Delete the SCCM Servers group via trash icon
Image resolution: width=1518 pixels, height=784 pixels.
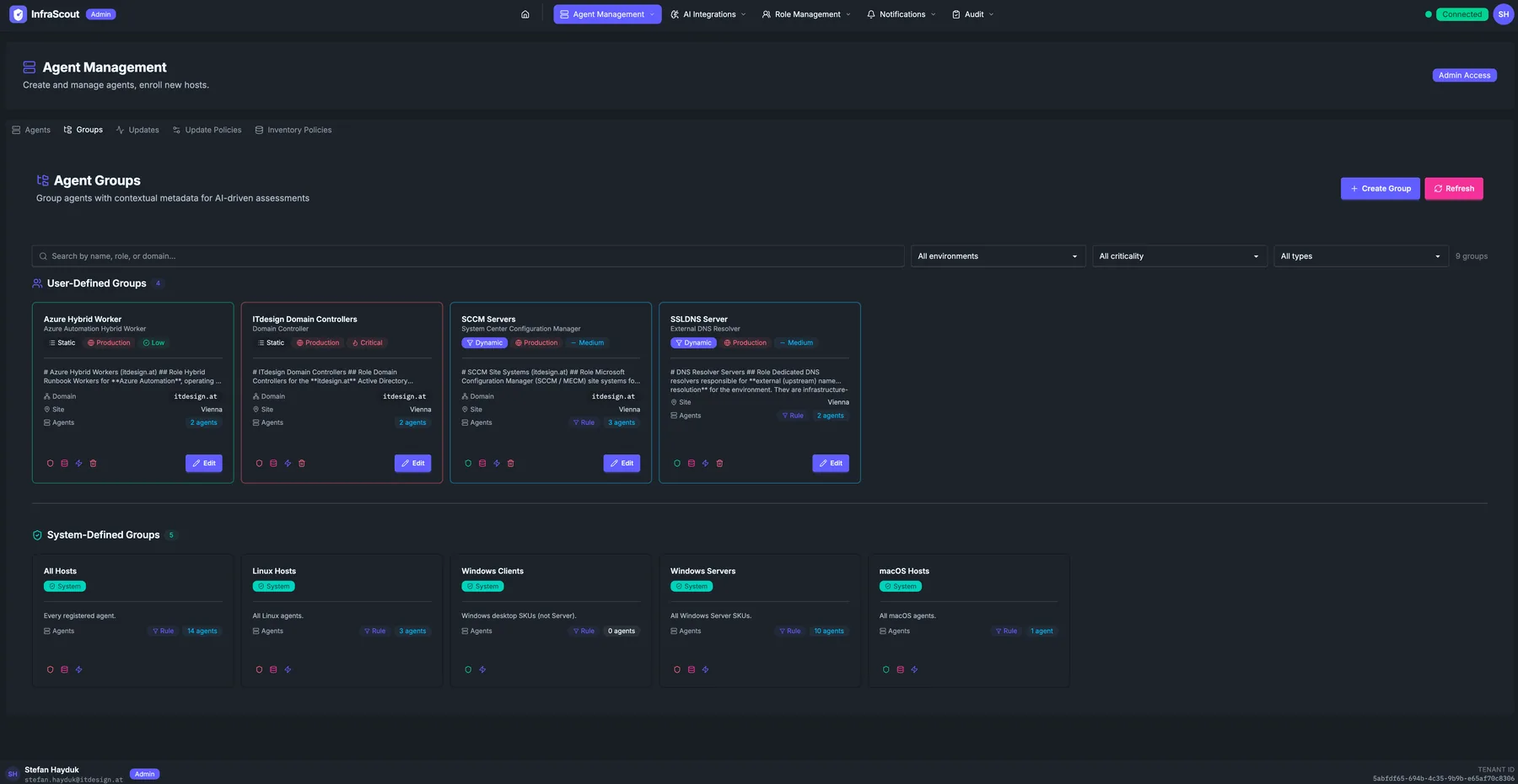[x=511, y=464]
